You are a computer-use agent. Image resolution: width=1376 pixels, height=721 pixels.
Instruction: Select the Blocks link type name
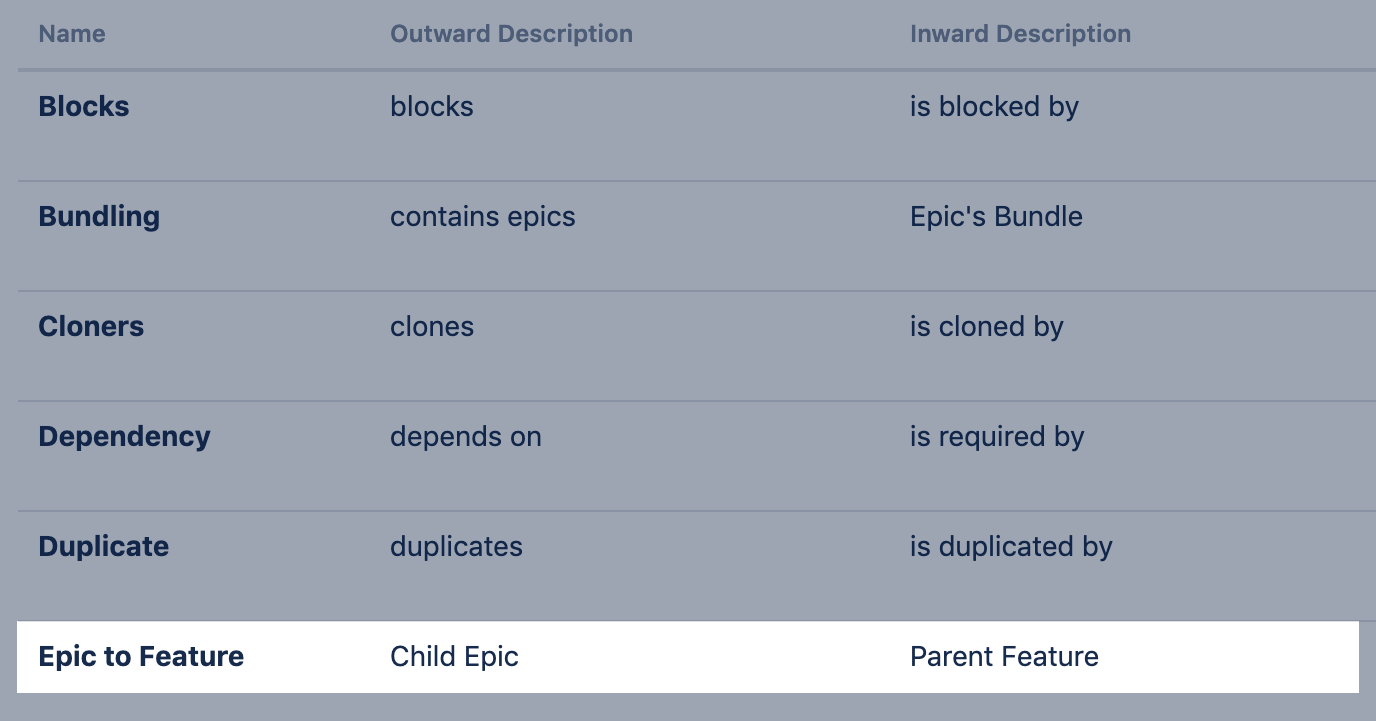84,107
